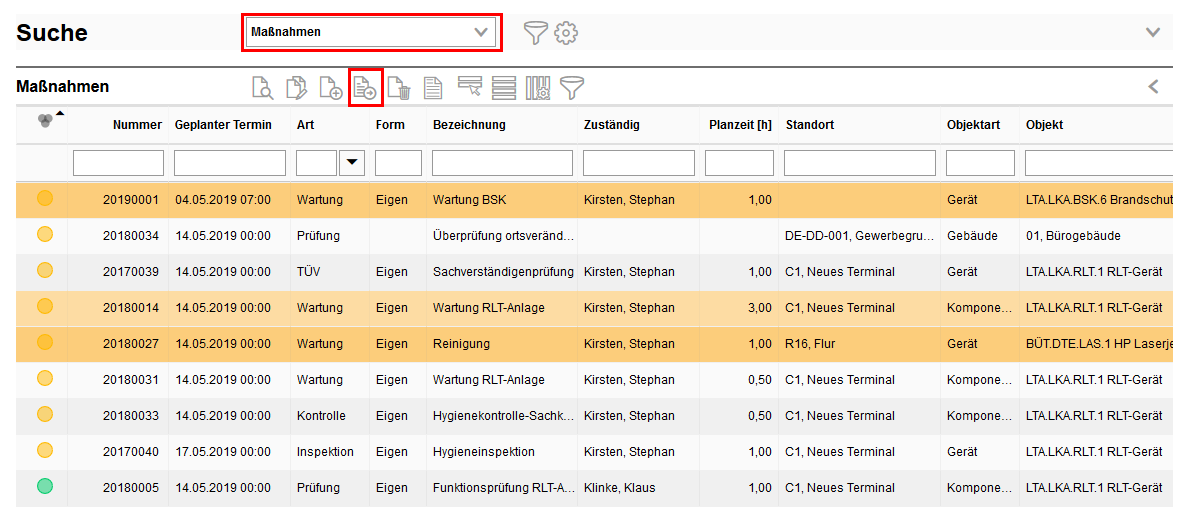Click the view record magnifier document icon
Viewport: 1183px width, 507px height.
262,88
